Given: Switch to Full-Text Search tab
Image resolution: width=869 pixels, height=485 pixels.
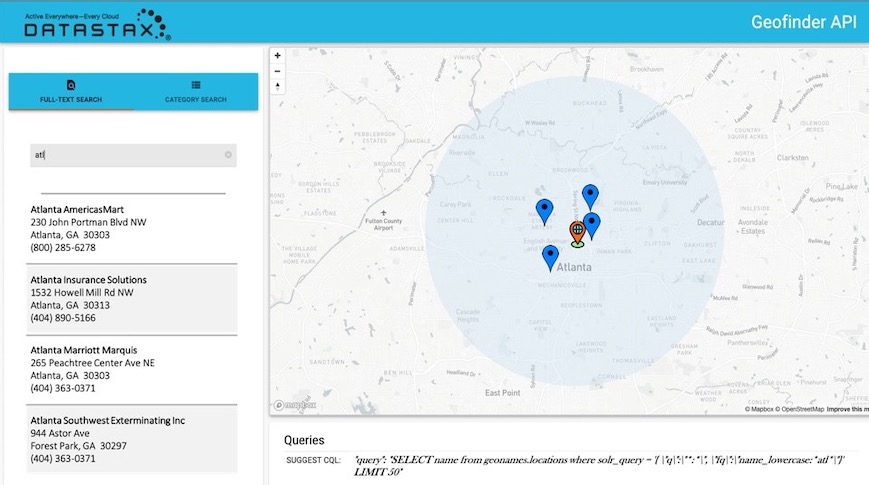Looking at the screenshot, I should pos(71,91).
